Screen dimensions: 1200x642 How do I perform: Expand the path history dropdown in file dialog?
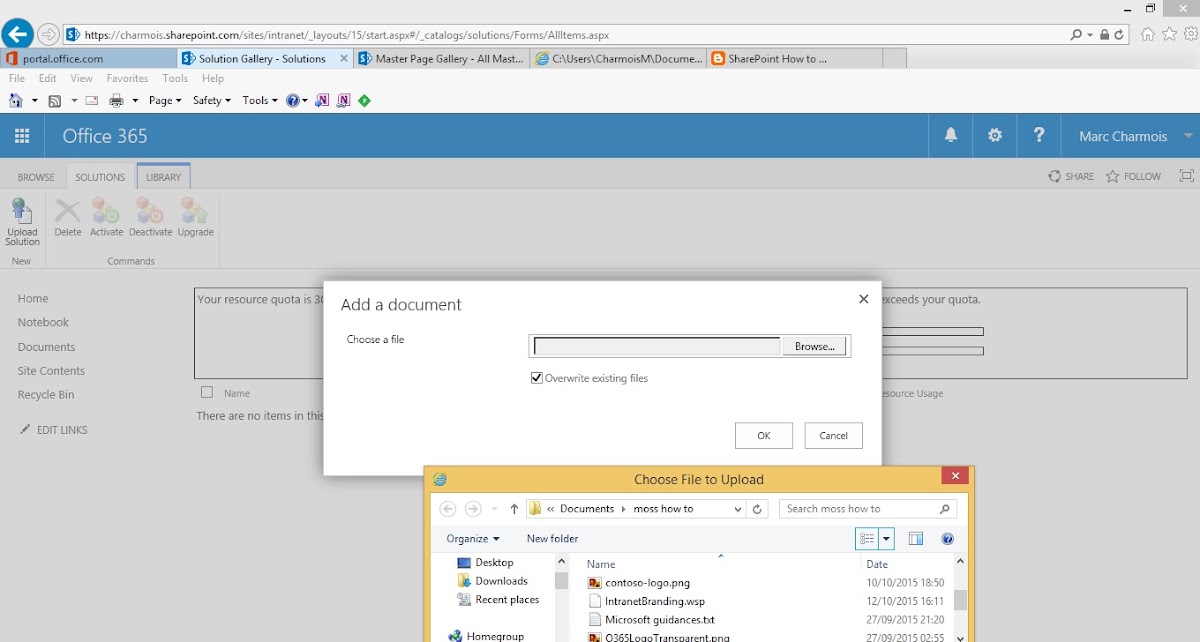(x=738, y=509)
